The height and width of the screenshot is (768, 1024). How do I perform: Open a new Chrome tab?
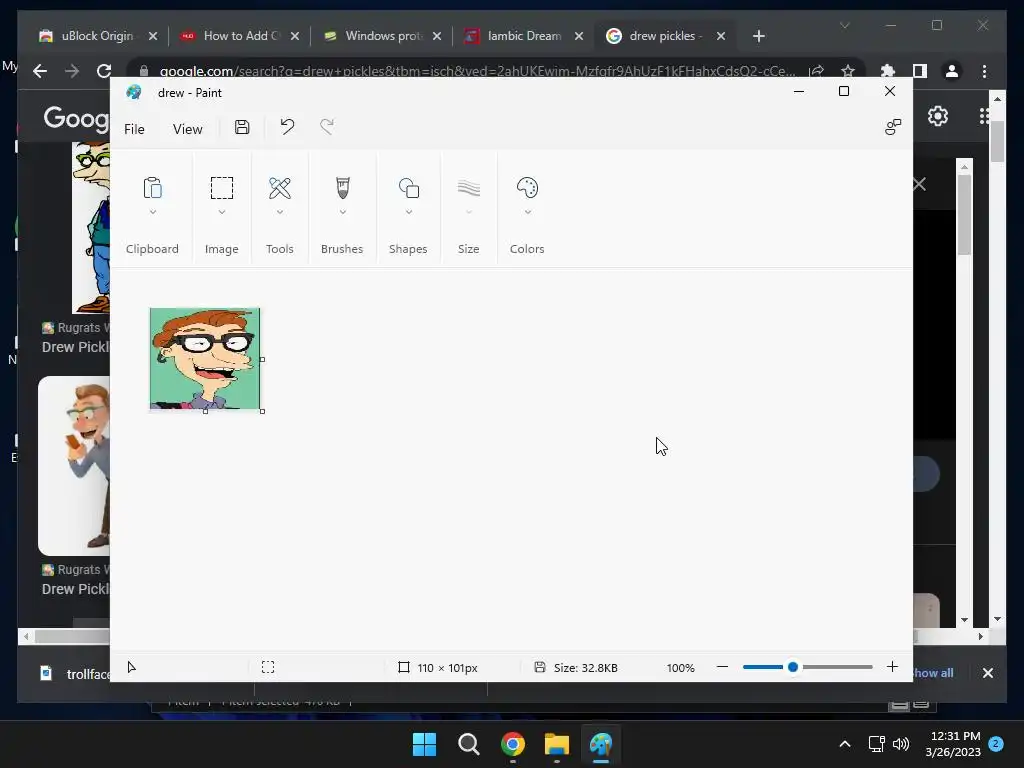[x=758, y=36]
